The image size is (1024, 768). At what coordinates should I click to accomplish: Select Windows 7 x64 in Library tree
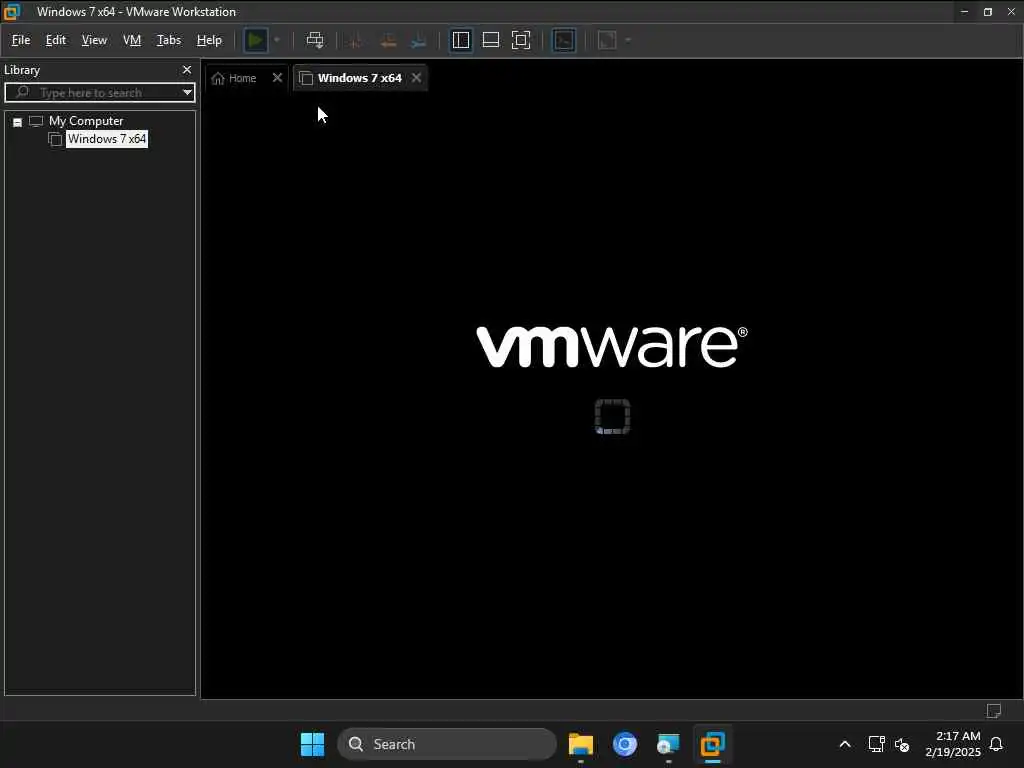pyautogui.click(x=107, y=139)
